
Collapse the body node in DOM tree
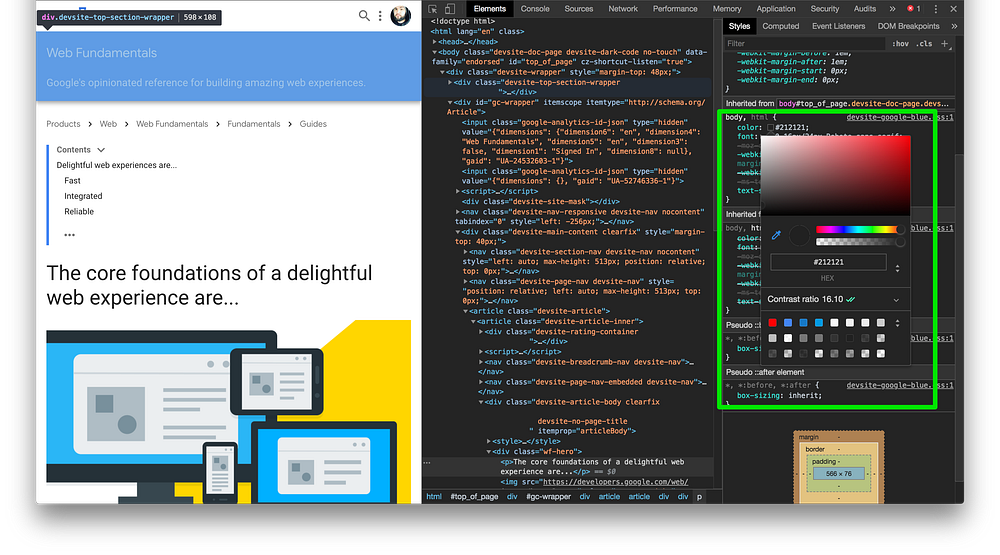435,52
